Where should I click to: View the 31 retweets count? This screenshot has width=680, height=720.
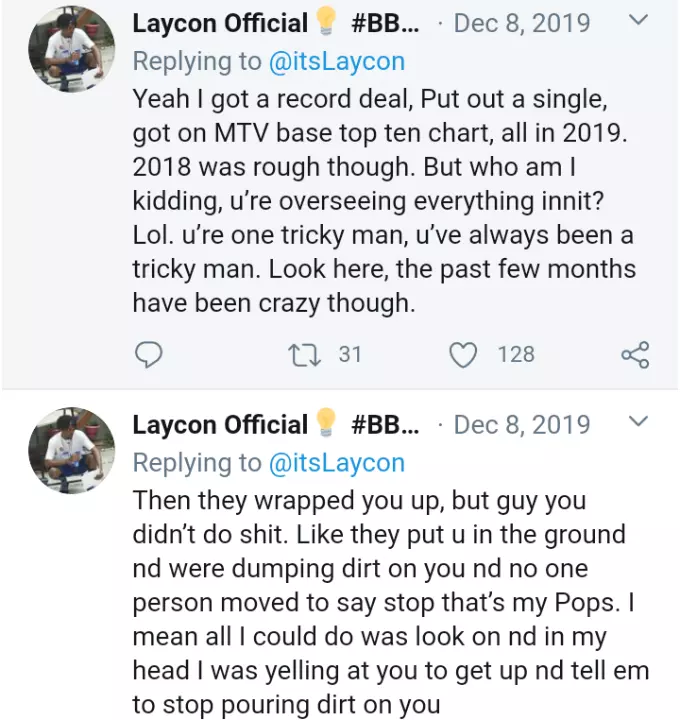(x=349, y=354)
